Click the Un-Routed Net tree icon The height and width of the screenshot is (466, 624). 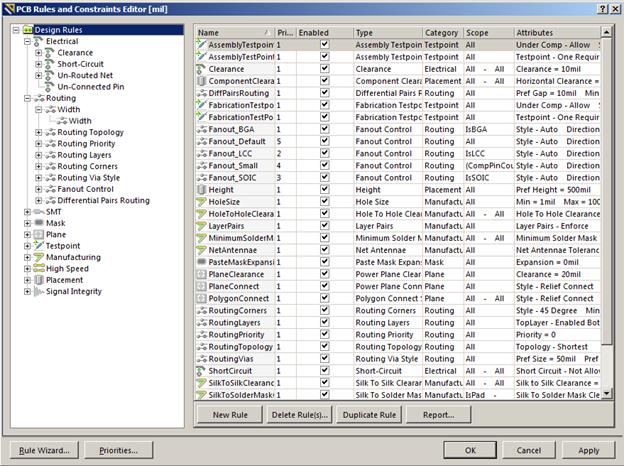(50, 75)
